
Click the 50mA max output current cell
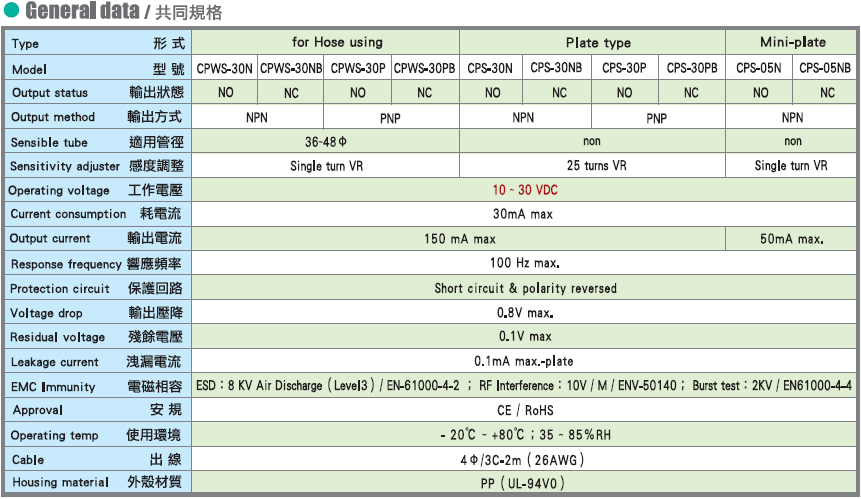coord(792,239)
